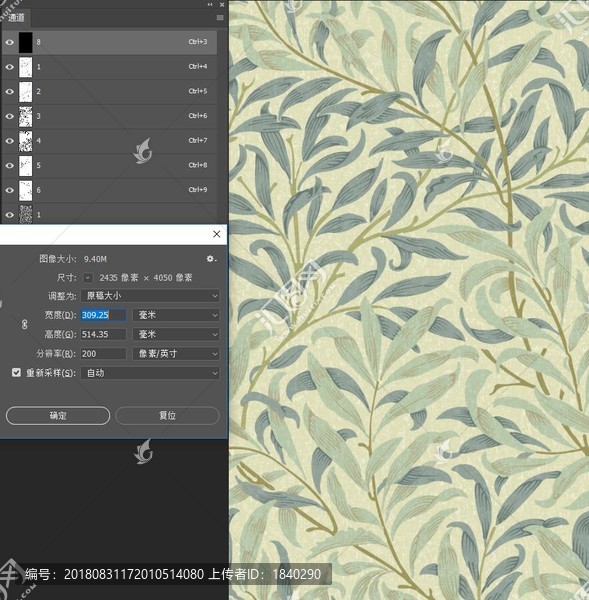Confirm with the 确定 button
The image size is (589, 600).
(58, 416)
